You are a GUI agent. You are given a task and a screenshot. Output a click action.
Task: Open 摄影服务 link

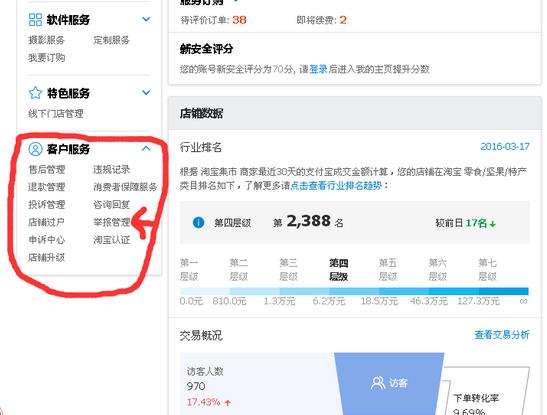click(46, 40)
